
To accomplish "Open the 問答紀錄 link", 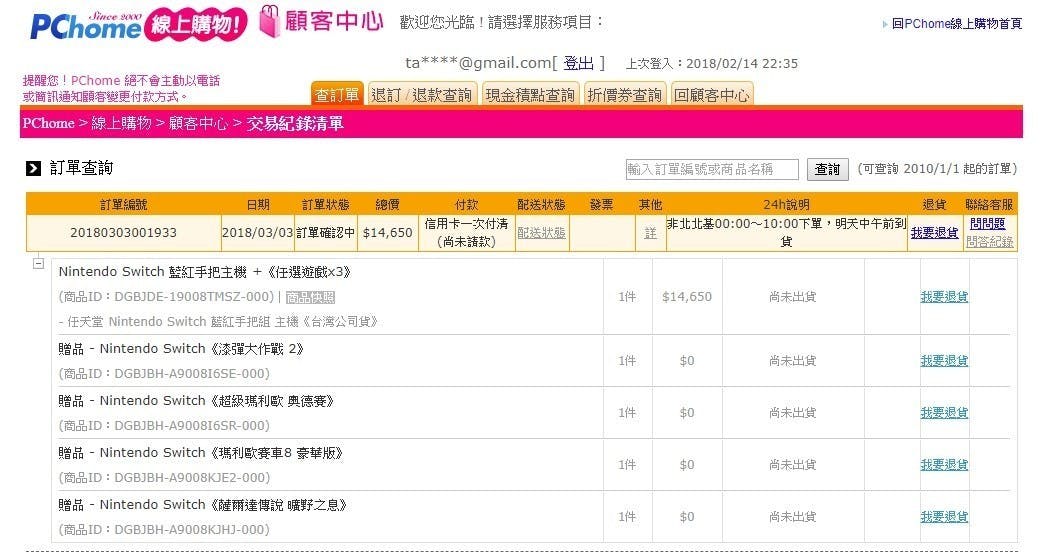I will 989,242.
